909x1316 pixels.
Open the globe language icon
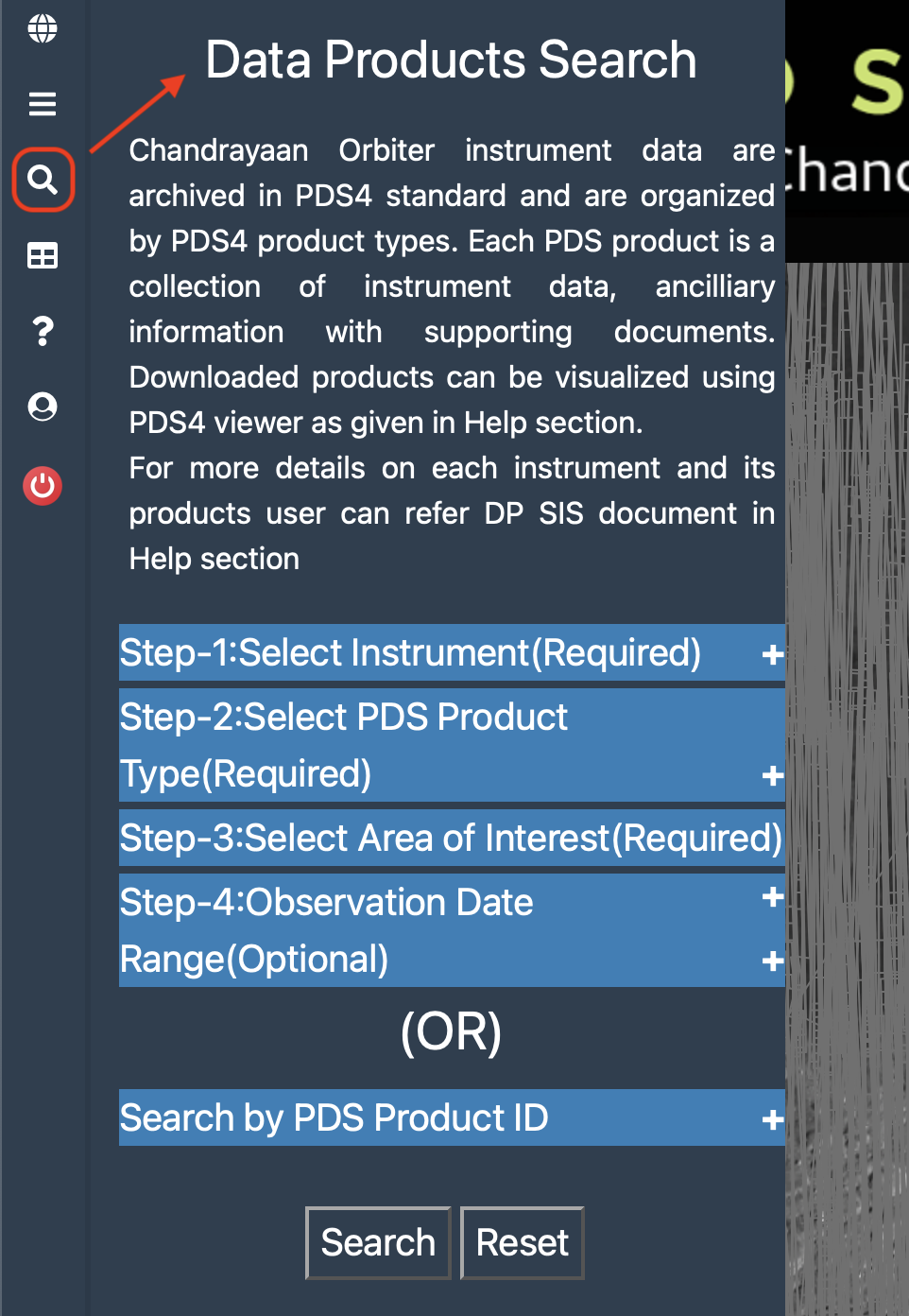pyautogui.click(x=42, y=28)
